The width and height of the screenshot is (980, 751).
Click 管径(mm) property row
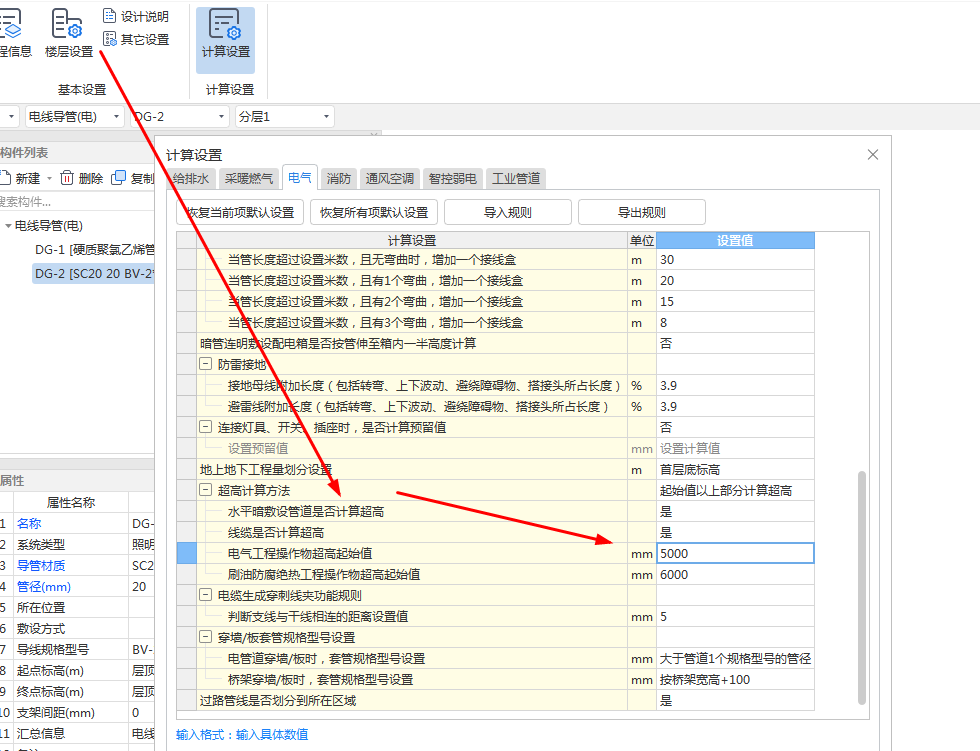(77, 587)
